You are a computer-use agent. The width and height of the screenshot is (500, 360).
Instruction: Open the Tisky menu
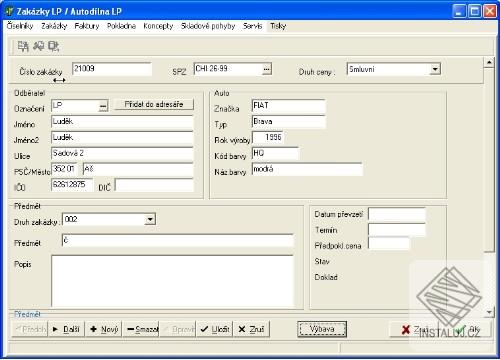278,26
